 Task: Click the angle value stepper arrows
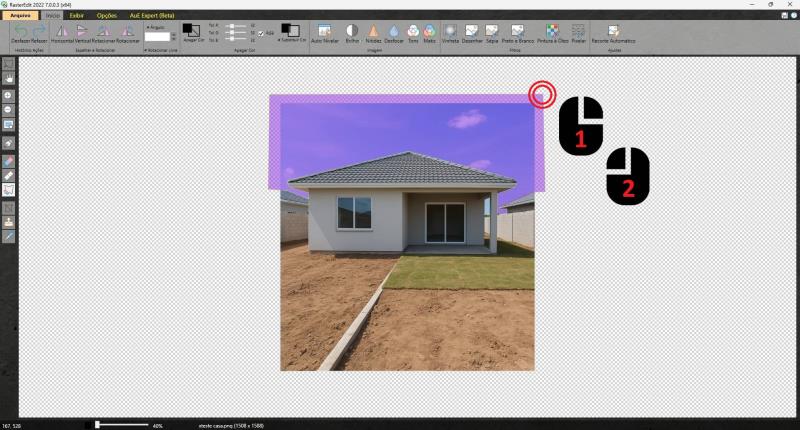[173, 36]
